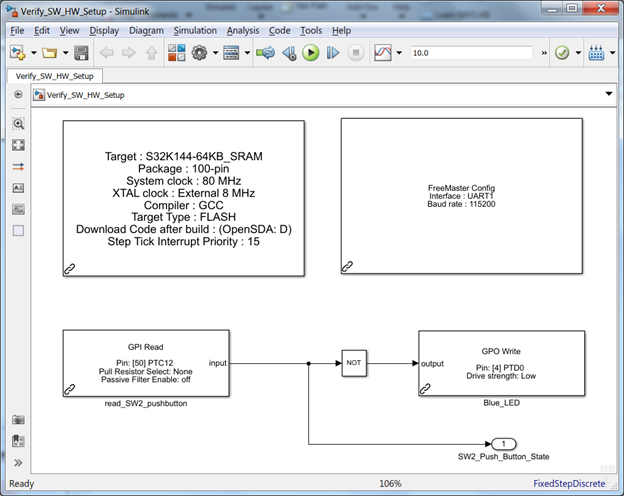The width and height of the screenshot is (624, 496).
Task: Toggle the area annotation box icon
Action: tap(18, 230)
